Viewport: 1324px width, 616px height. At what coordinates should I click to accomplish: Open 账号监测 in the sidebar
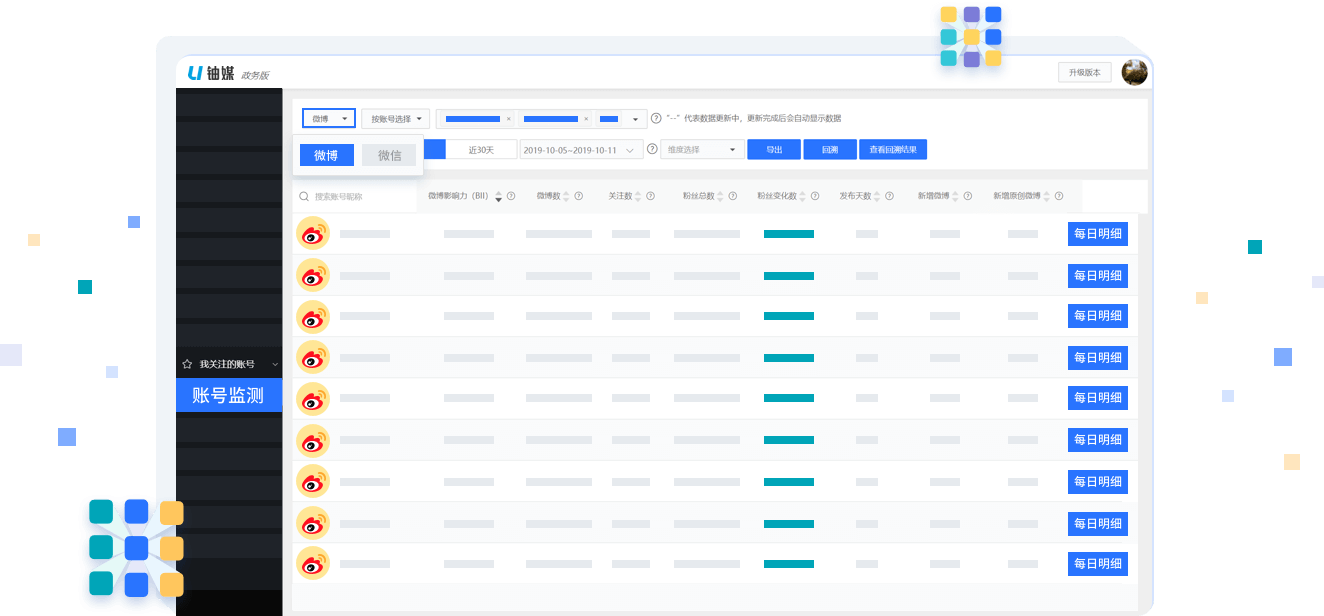(228, 395)
